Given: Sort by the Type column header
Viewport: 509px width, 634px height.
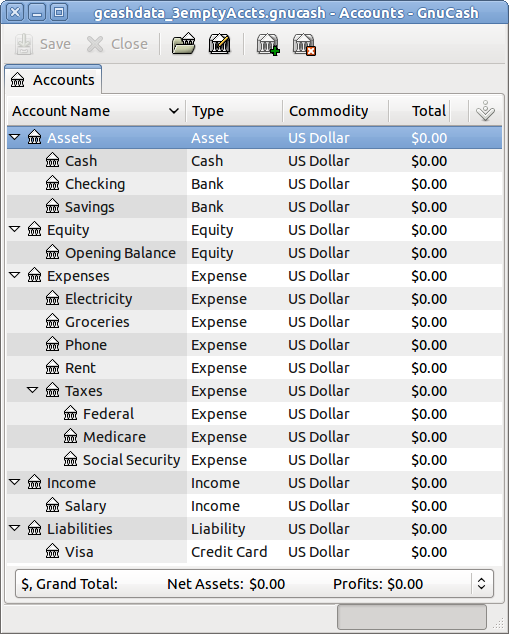Looking at the screenshot, I should pos(234,111).
